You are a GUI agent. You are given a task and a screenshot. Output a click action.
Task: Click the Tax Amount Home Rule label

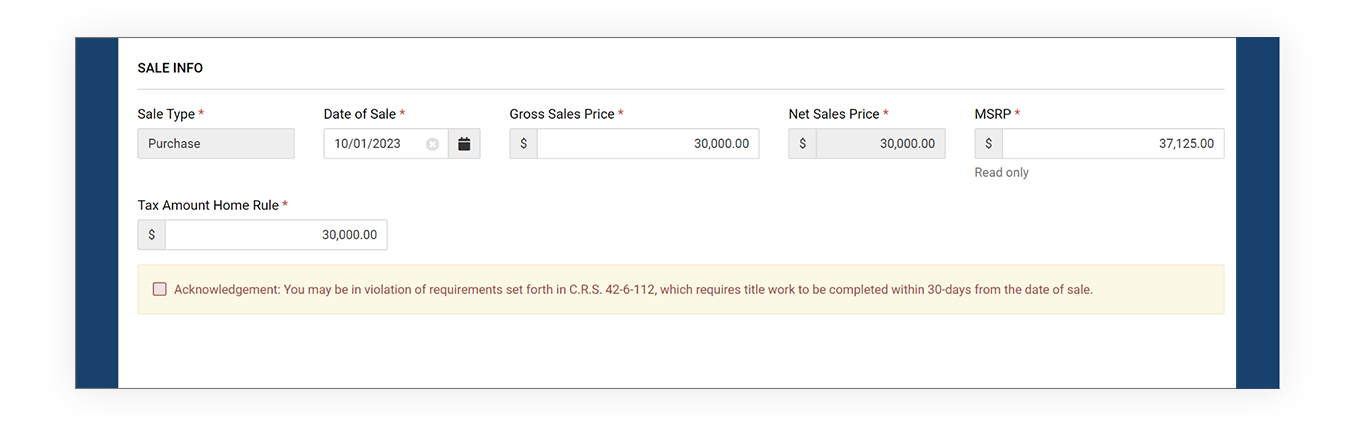[x=208, y=205]
